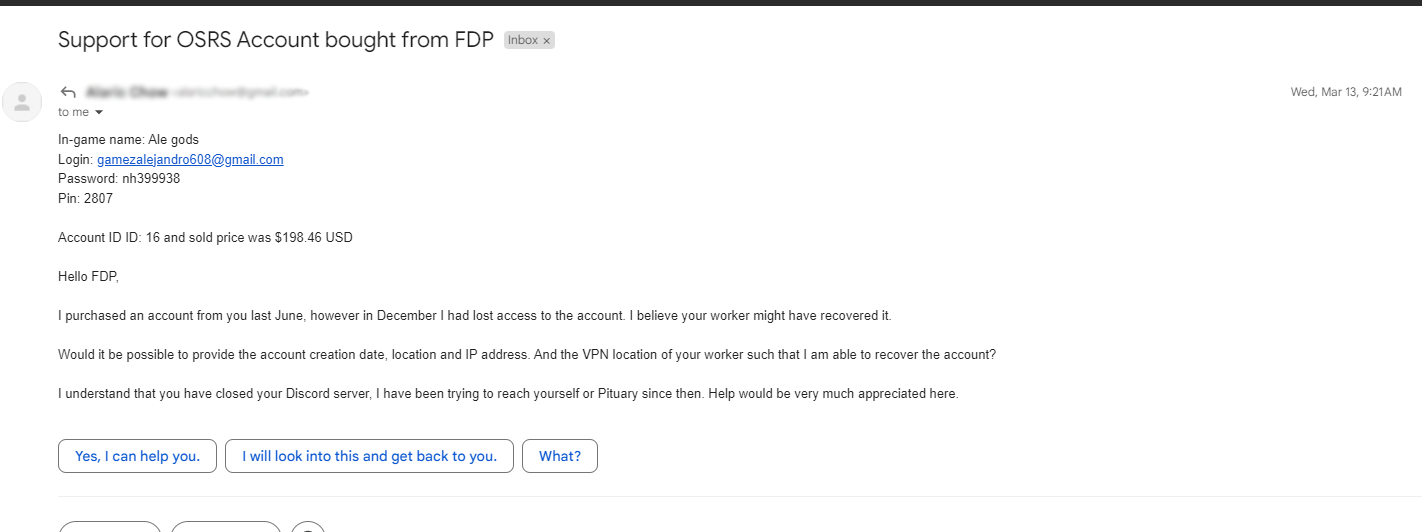
Task: Click the Wed, Mar 13 timestamp
Action: point(1346,92)
